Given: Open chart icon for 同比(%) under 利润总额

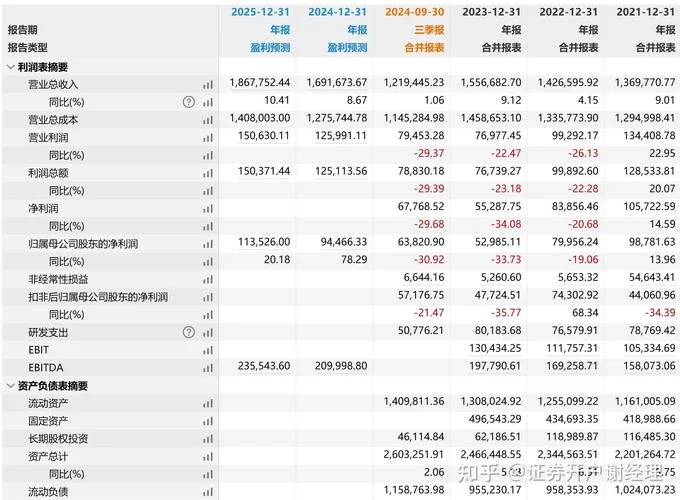Looking at the screenshot, I should [208, 191].
